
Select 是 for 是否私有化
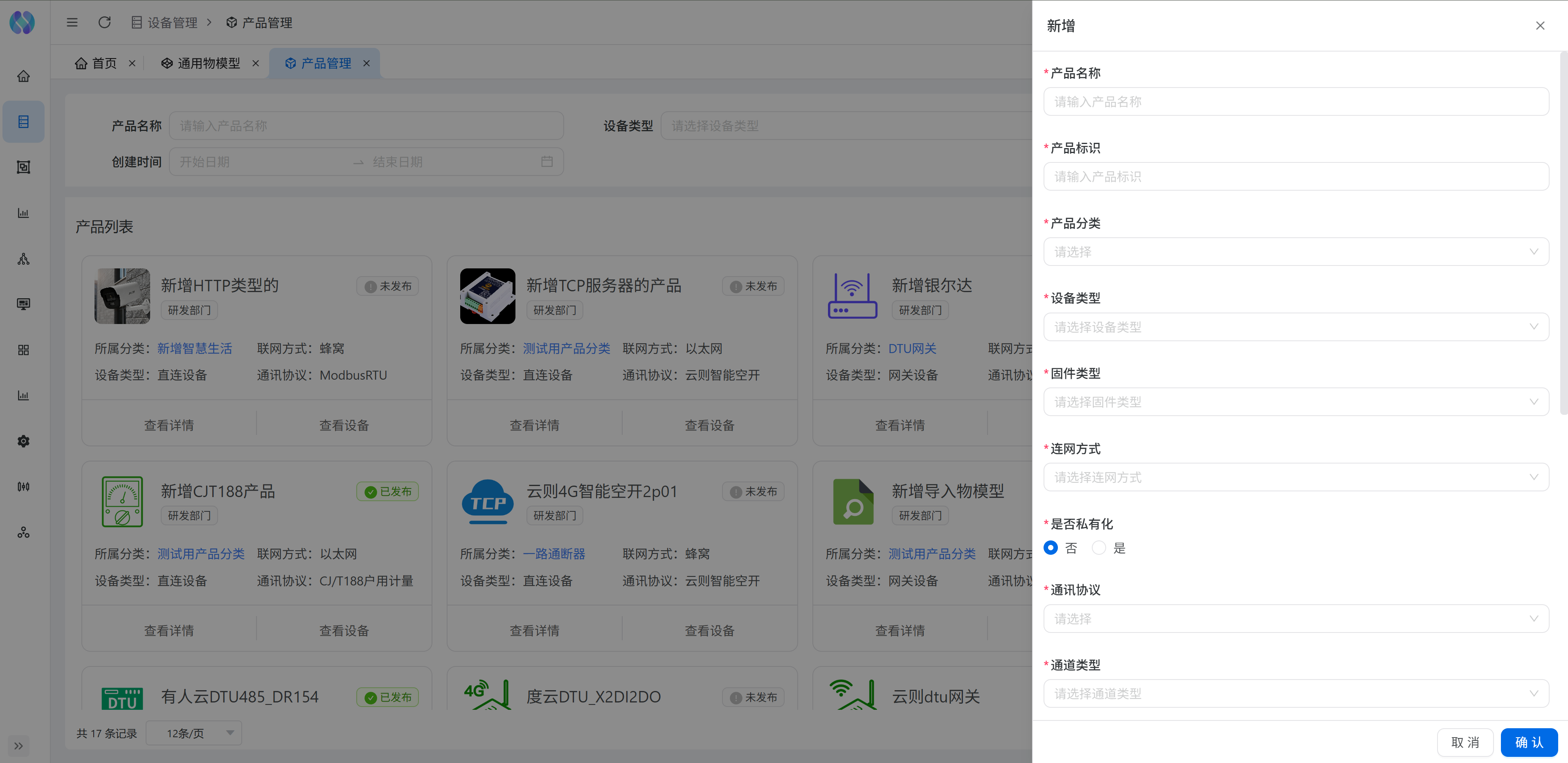pos(1099,548)
